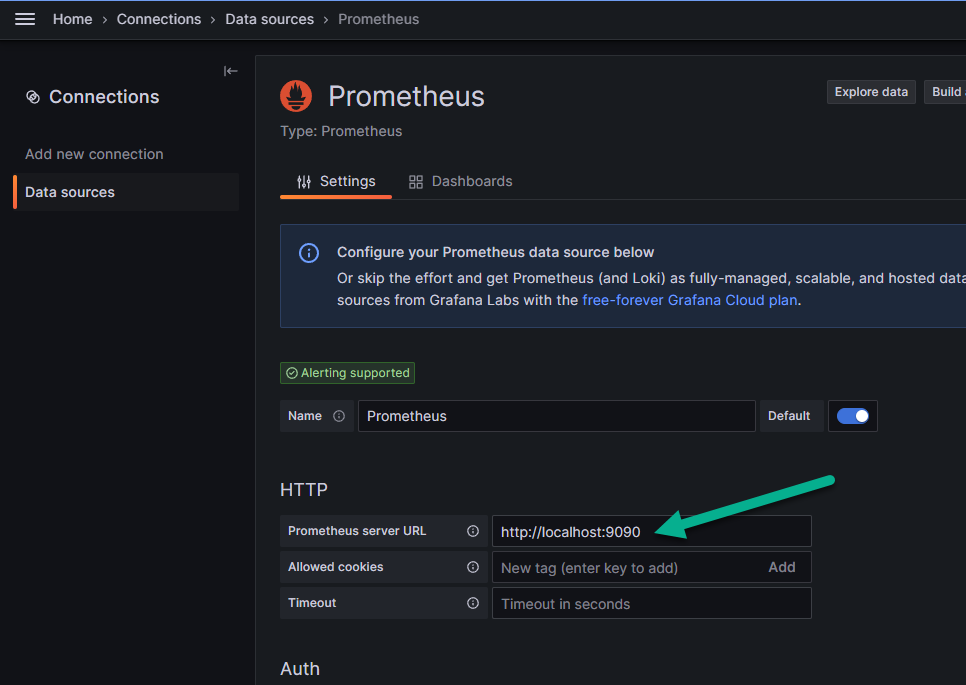Click the Prometheus server URL field
The image size is (966, 685).
coord(650,531)
